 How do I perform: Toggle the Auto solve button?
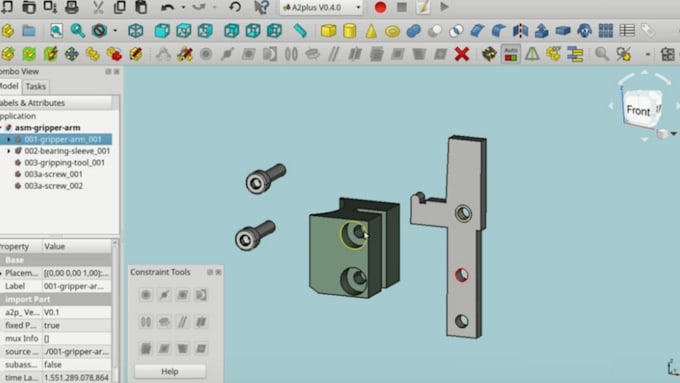tap(511, 54)
